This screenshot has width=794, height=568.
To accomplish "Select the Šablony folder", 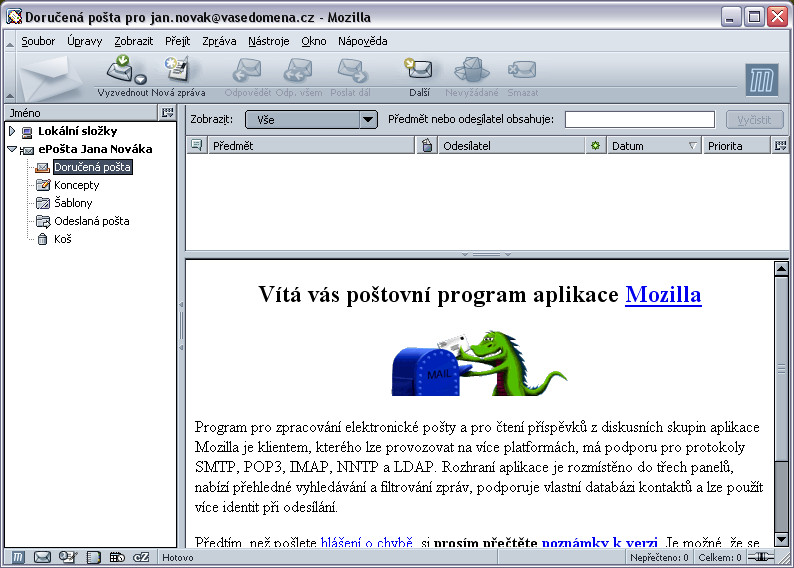I will pyautogui.click(x=73, y=203).
